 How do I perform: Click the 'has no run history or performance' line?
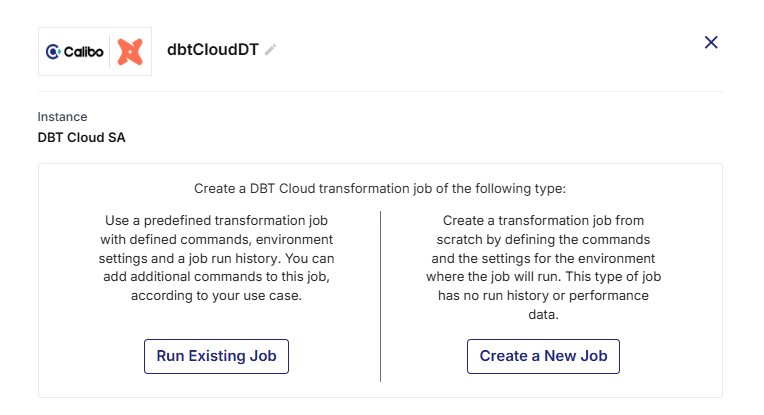[x=543, y=296]
